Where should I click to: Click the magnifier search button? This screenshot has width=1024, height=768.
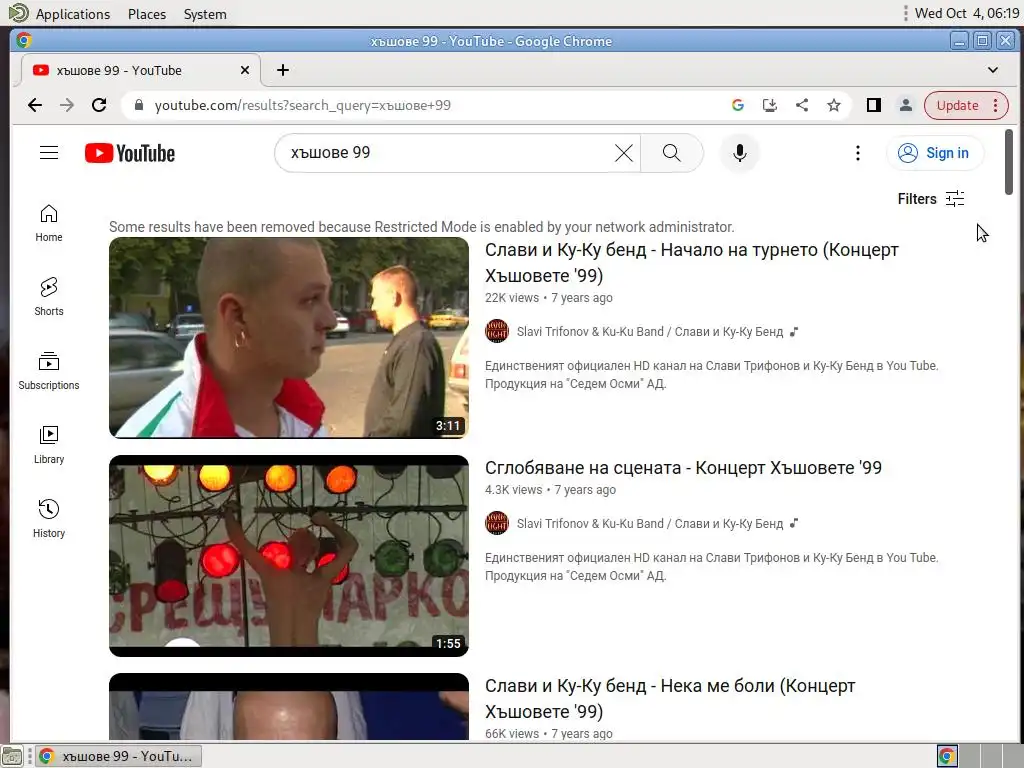[x=671, y=153]
